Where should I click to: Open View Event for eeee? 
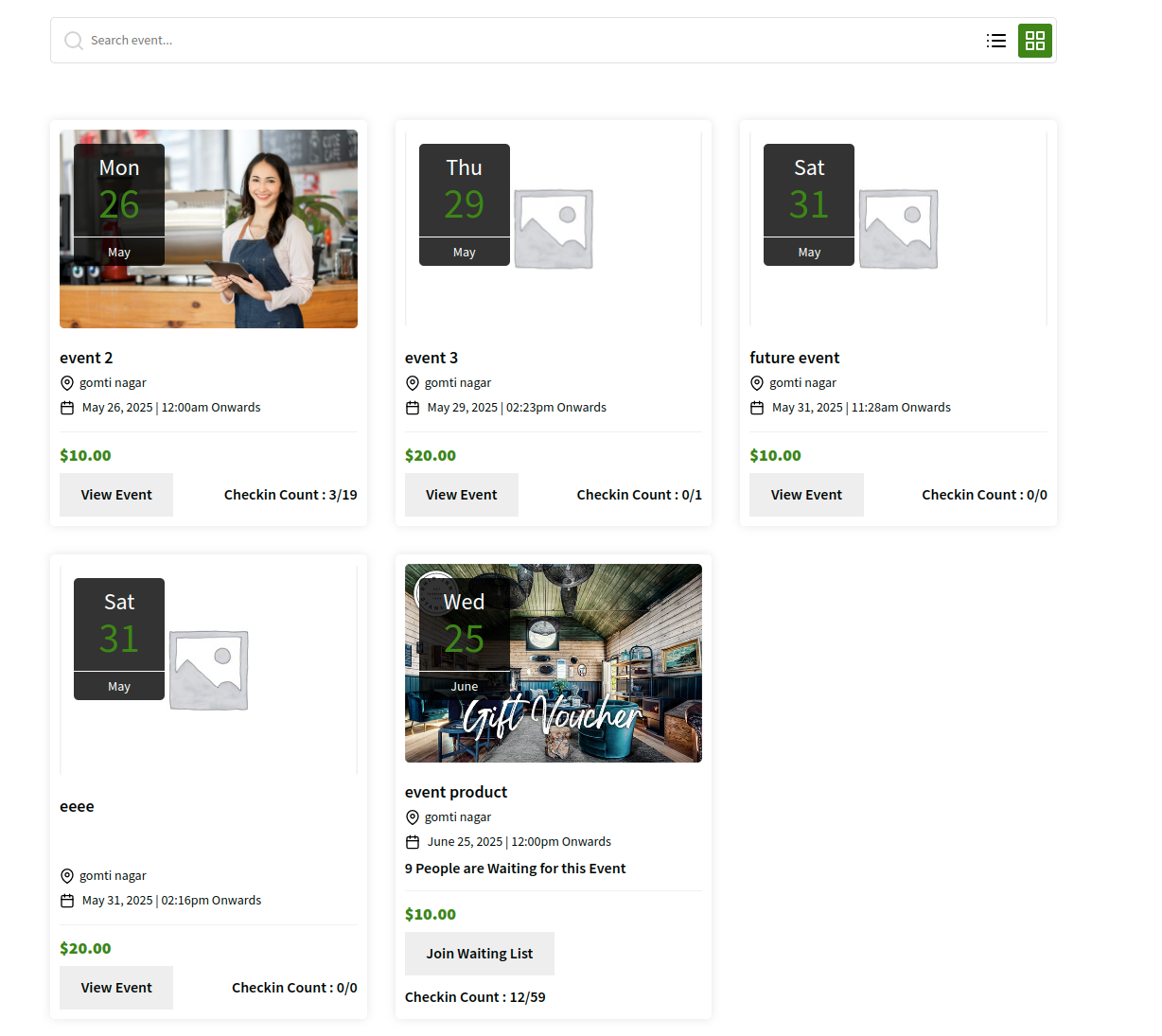[x=116, y=988]
